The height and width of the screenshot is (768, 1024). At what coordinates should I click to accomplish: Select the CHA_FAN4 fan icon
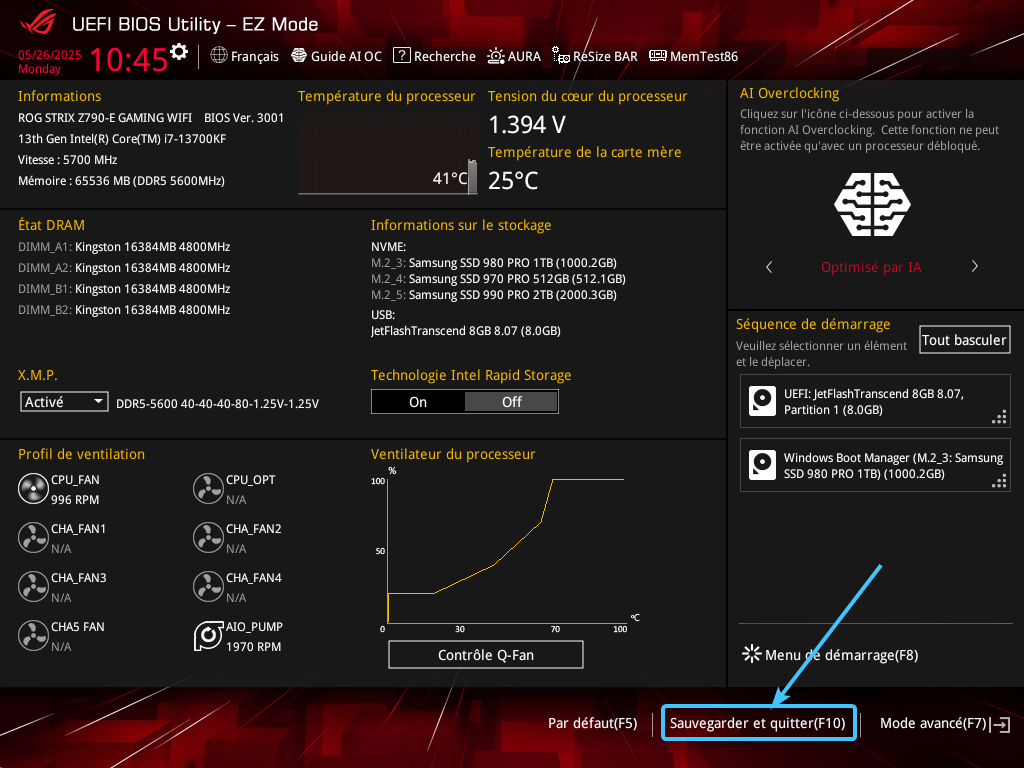tap(208, 586)
